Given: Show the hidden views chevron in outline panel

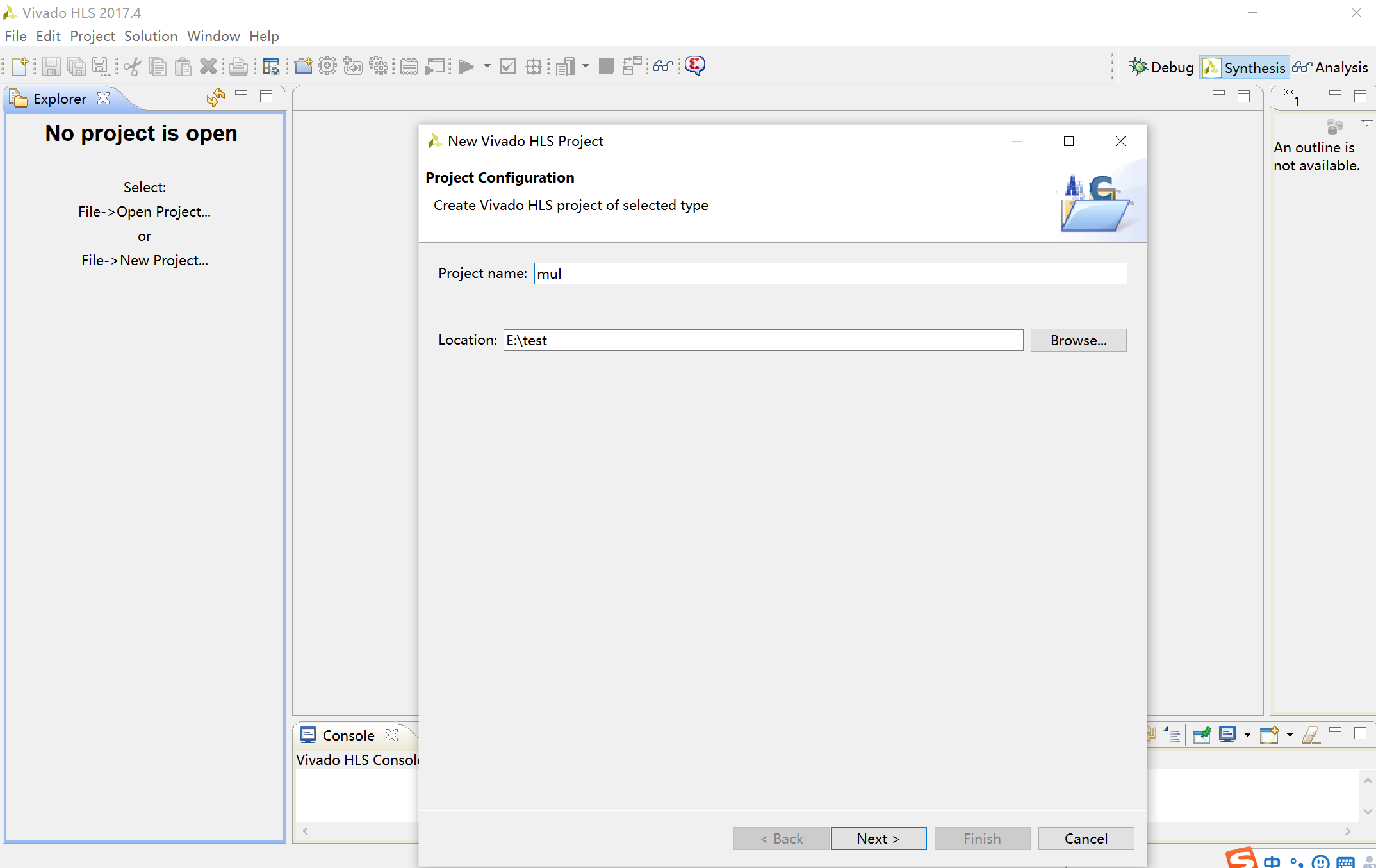Looking at the screenshot, I should coord(1292,97).
